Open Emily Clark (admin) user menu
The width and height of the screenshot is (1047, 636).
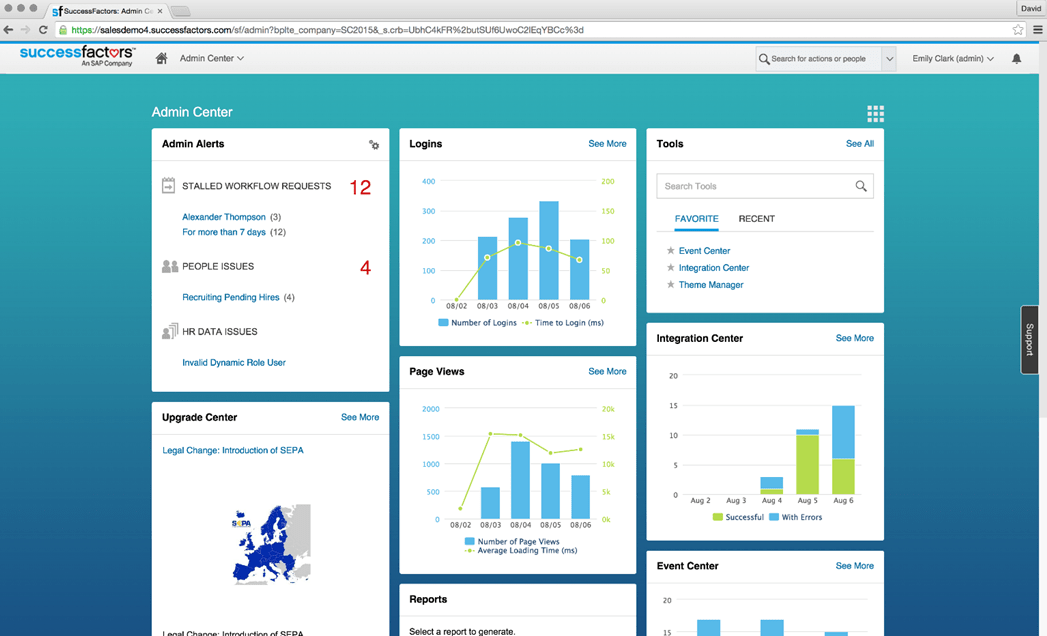pos(952,59)
